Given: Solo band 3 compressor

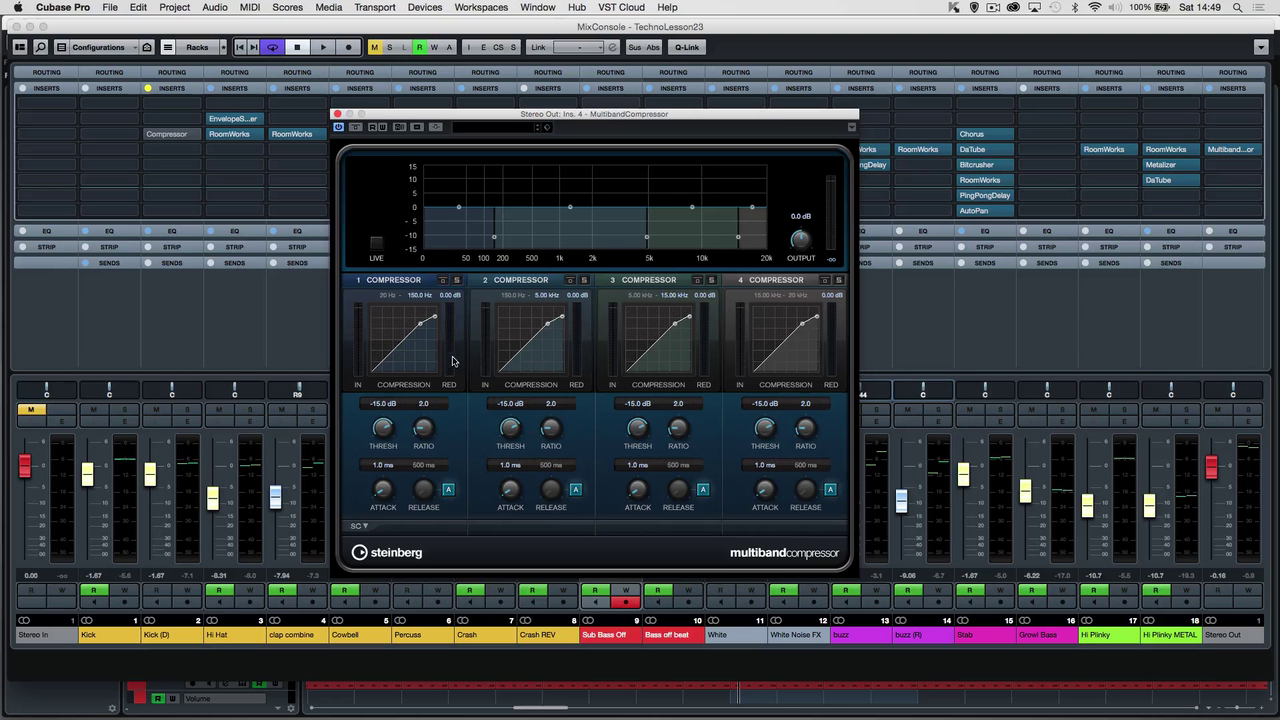Looking at the screenshot, I should pos(711,280).
